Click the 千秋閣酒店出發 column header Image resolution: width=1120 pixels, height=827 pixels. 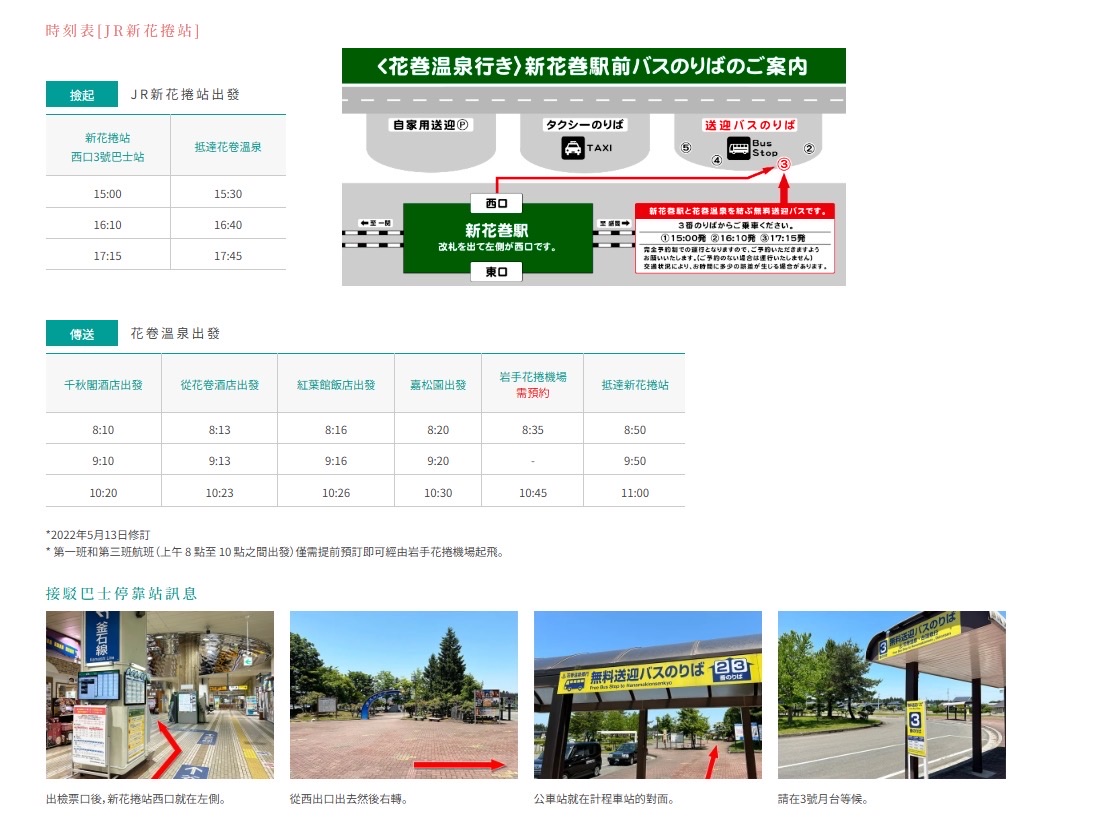point(104,384)
